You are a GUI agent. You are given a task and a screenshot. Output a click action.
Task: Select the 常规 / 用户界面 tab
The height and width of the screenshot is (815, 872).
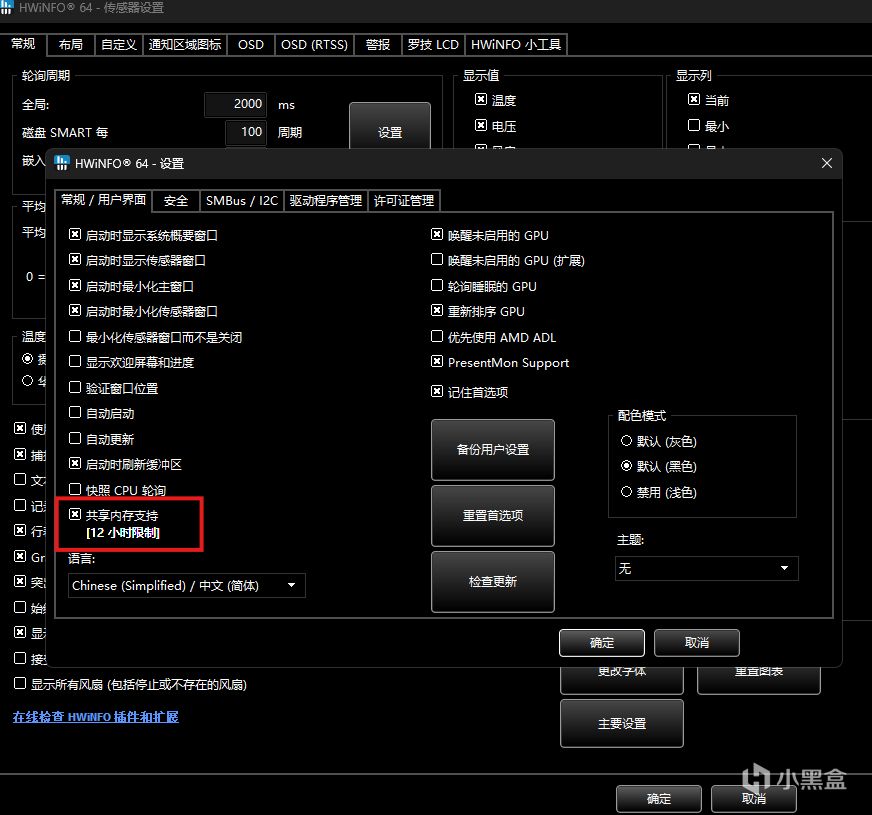103,200
